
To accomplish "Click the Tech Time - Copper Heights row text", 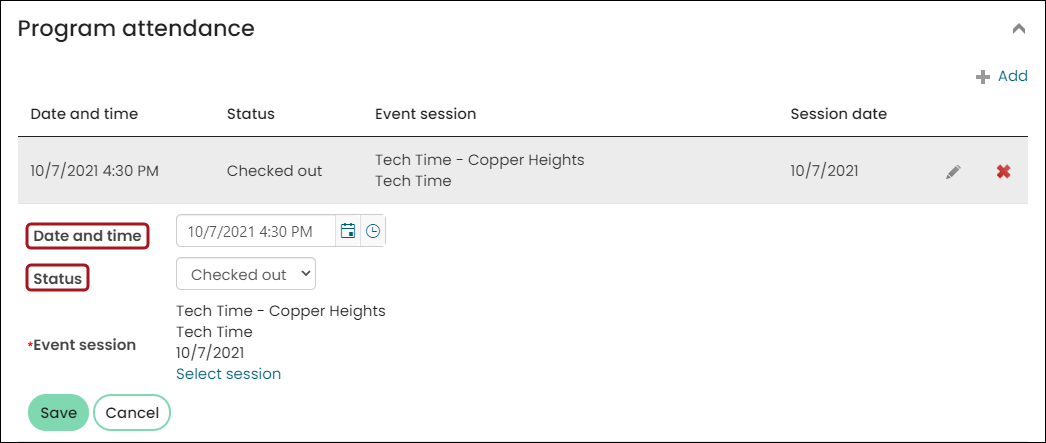I will pyautogui.click(x=480, y=160).
